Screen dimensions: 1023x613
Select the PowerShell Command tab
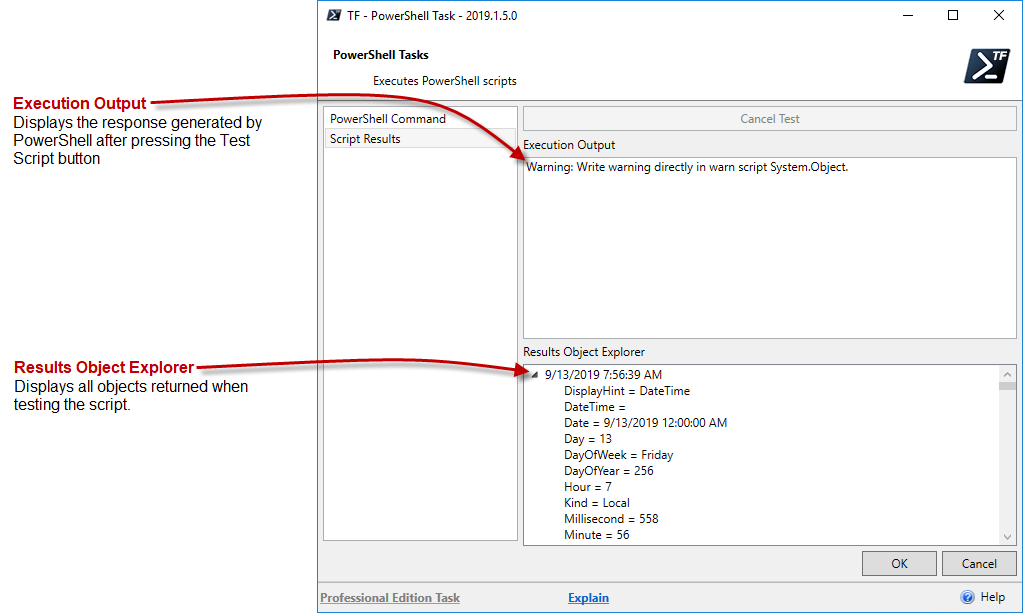[x=420, y=119]
